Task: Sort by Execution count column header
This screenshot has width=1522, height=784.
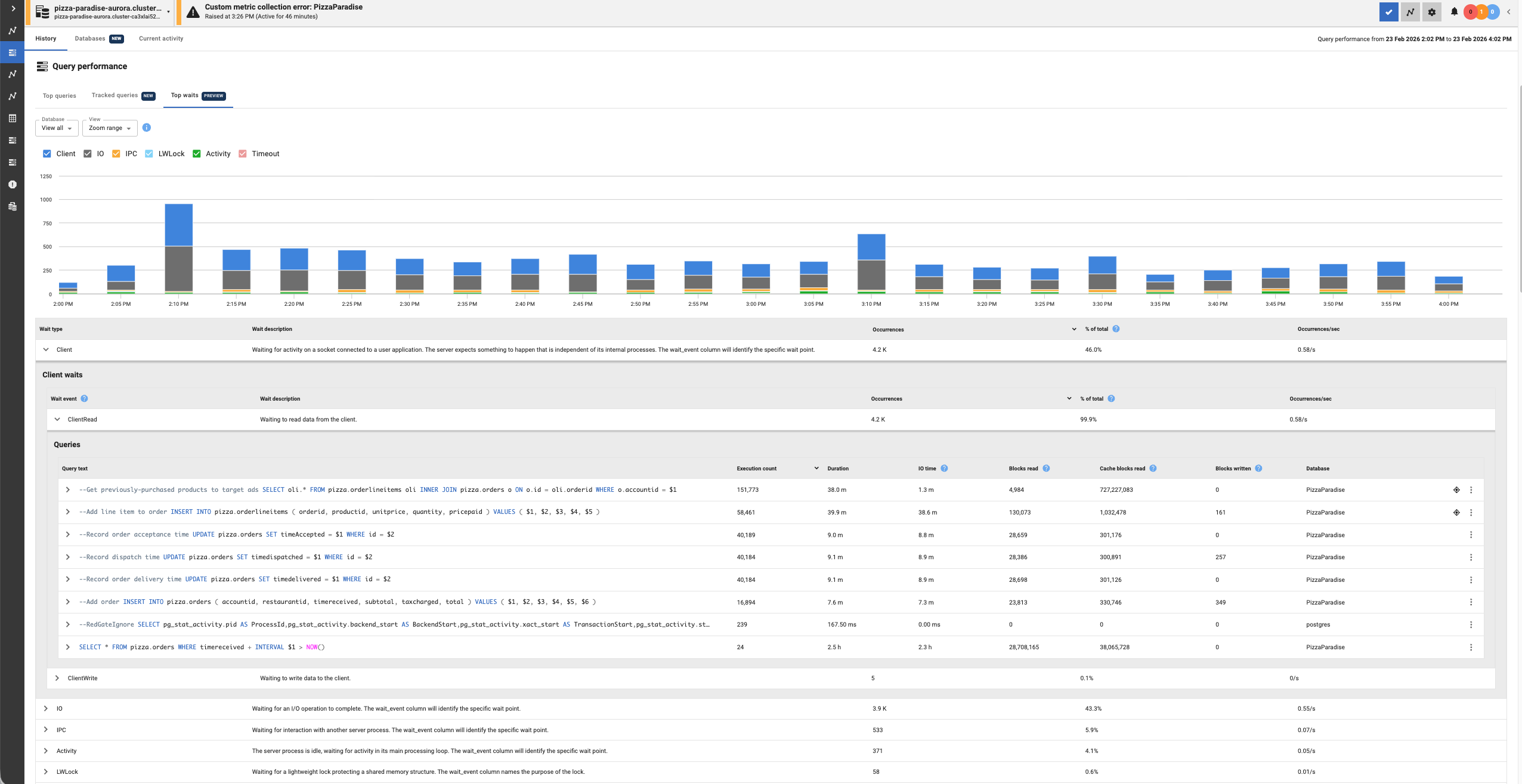Action: (x=756, y=469)
